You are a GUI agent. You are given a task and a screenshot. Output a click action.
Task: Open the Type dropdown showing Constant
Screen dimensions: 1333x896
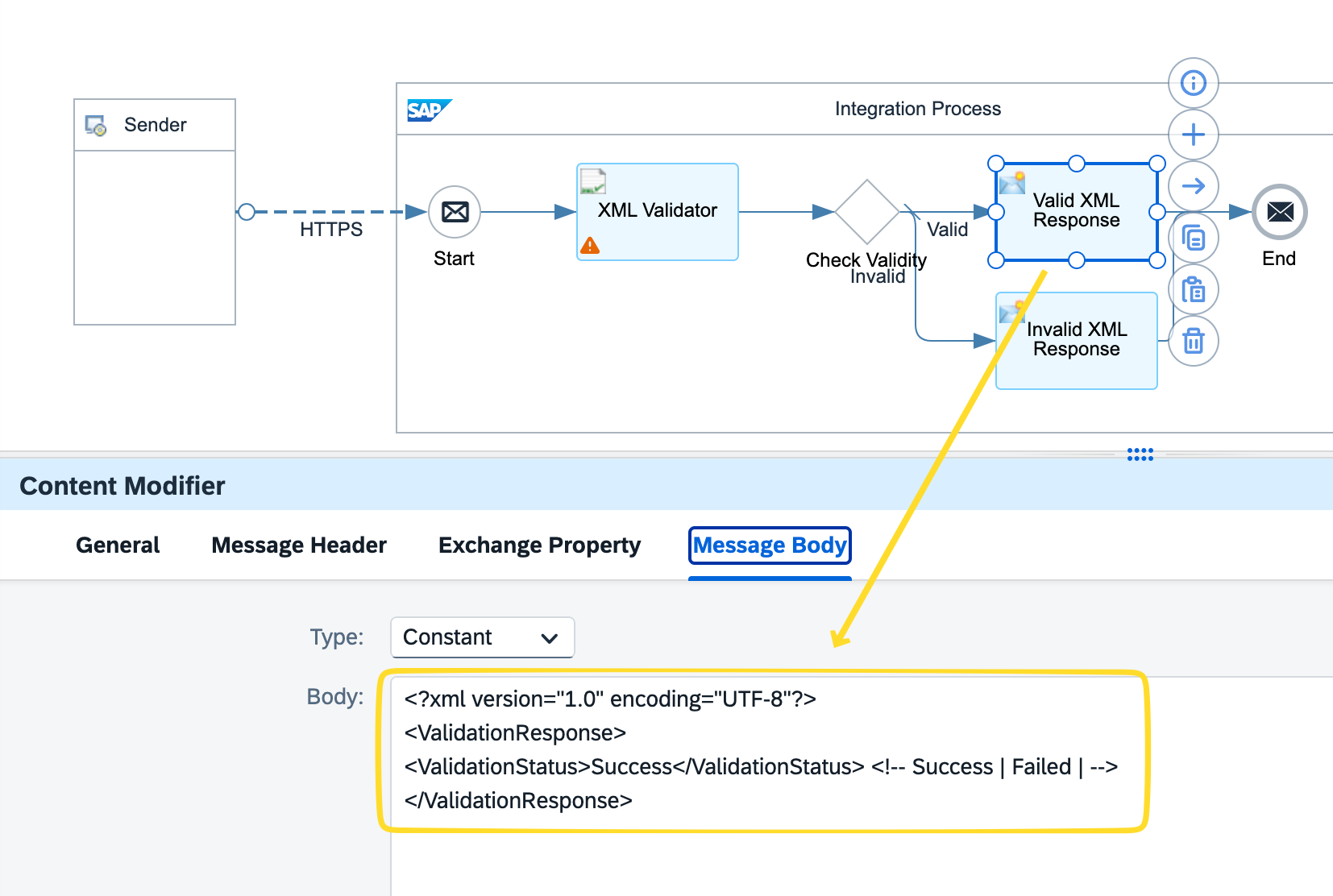(481, 637)
